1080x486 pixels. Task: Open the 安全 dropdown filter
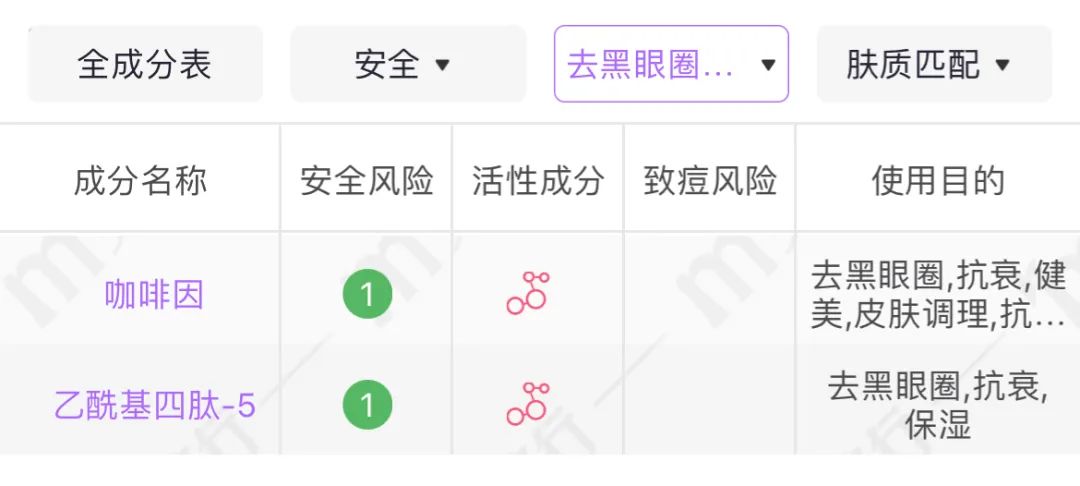pyautogui.click(x=408, y=64)
